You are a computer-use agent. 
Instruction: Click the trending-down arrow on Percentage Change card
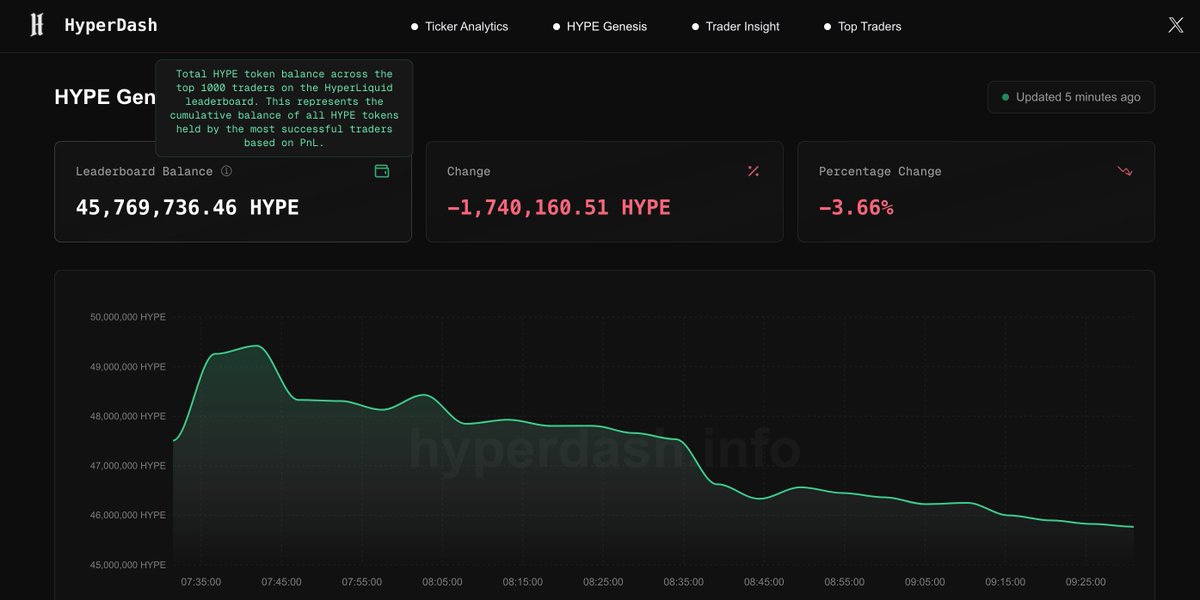point(1126,171)
